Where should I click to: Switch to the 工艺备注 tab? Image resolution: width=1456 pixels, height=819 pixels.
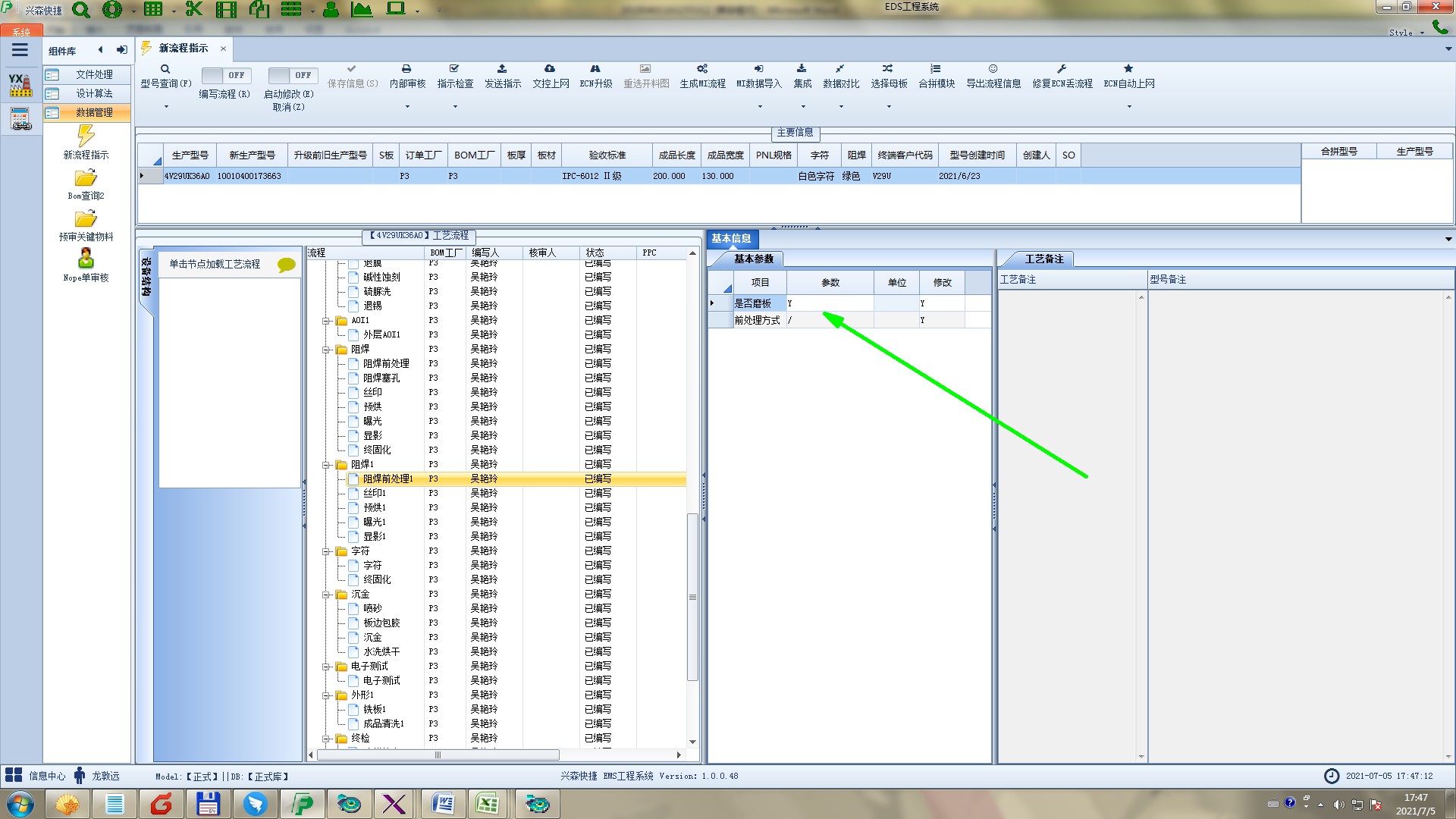coord(1043,259)
